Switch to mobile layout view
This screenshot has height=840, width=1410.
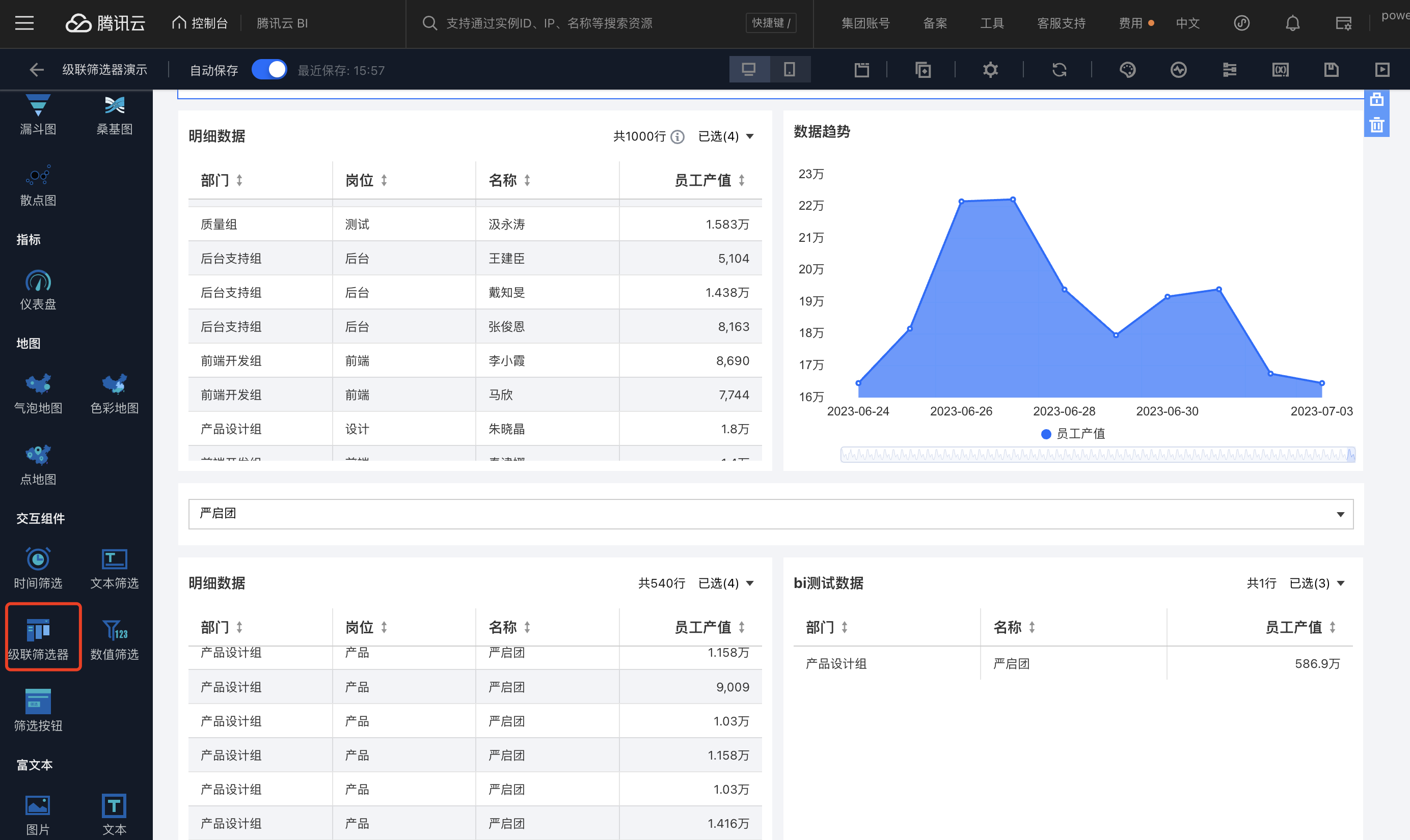click(790, 70)
